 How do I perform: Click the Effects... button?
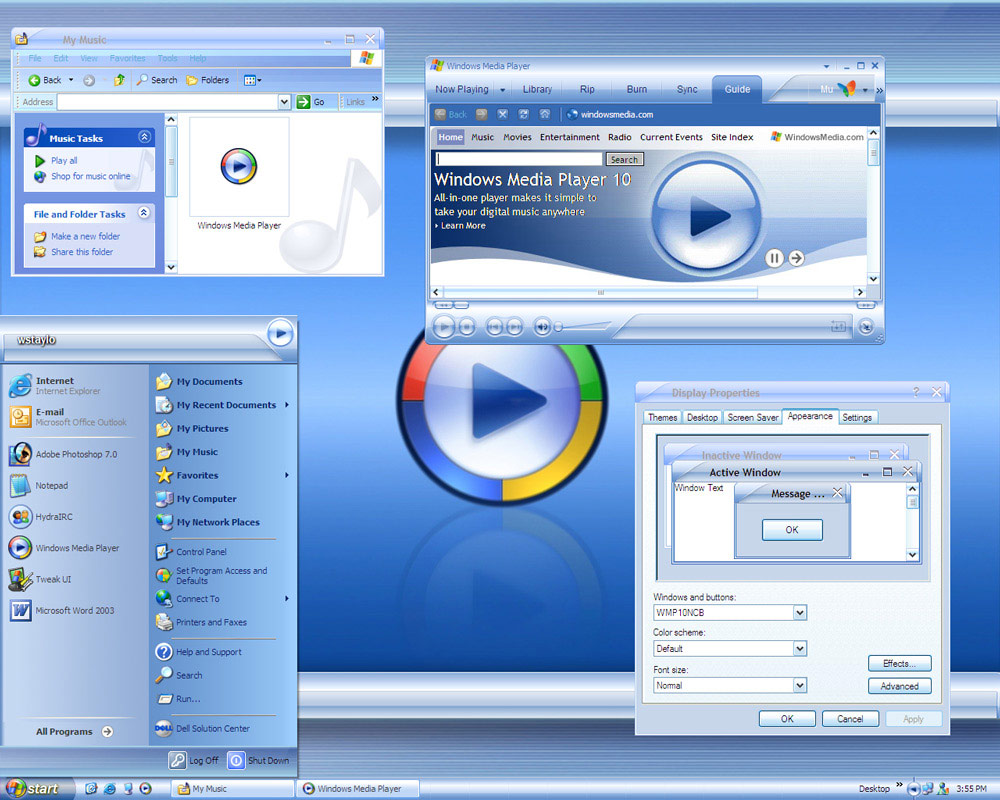pos(899,663)
